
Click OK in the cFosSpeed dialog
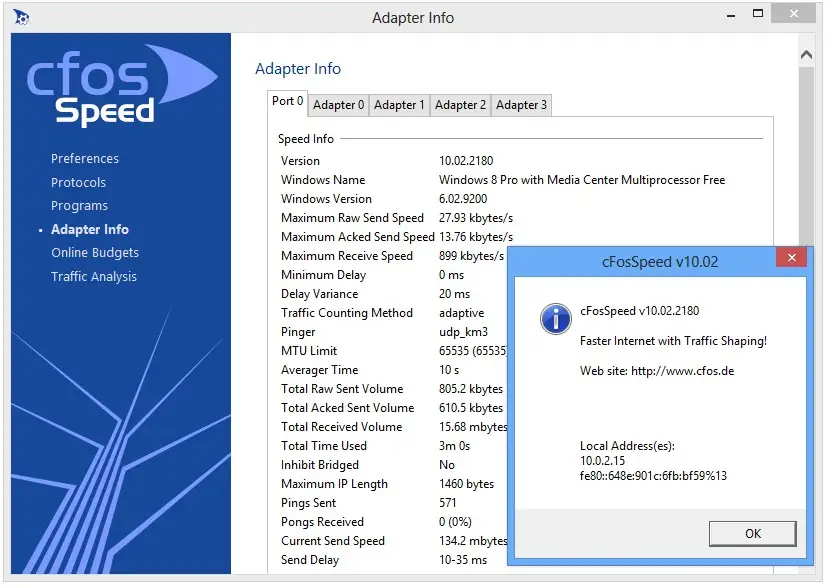tap(753, 534)
